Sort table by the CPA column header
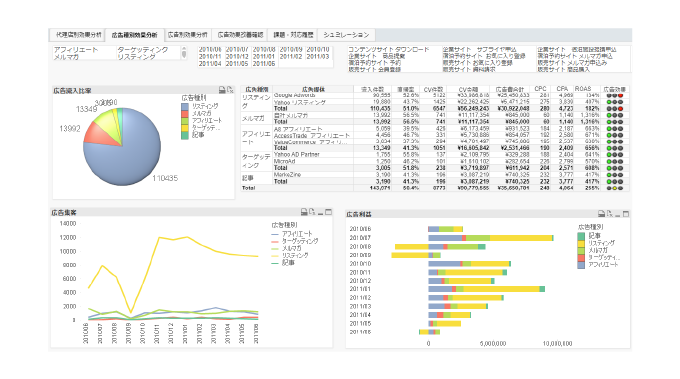Viewport: 680px width, 379px height. pyautogui.click(x=562, y=89)
